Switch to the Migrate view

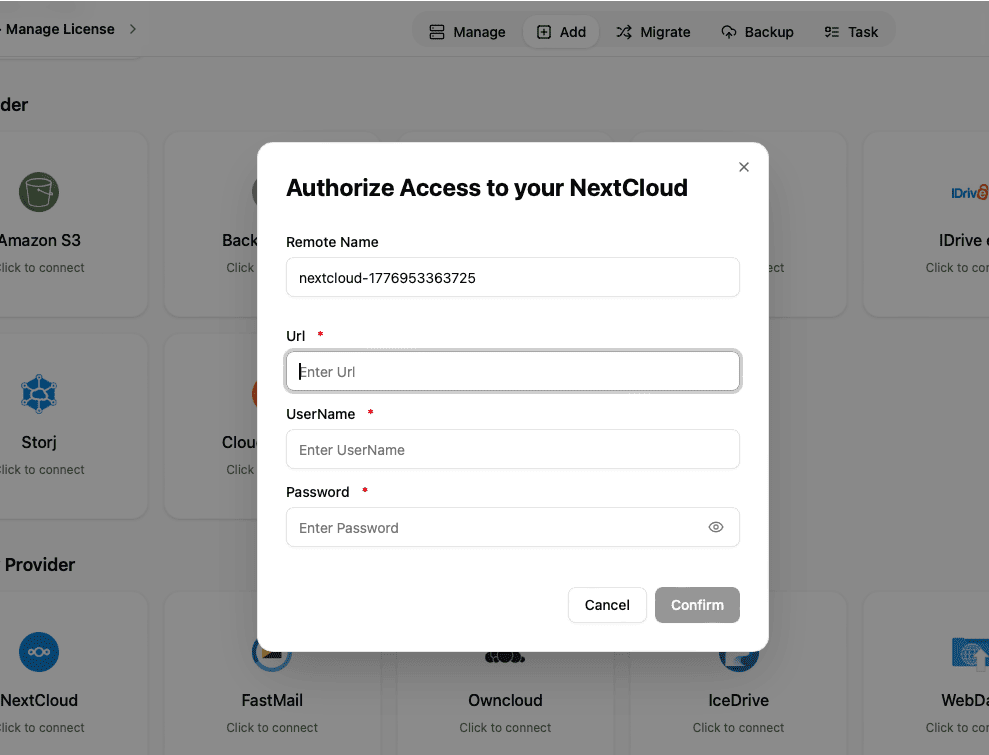pos(654,31)
